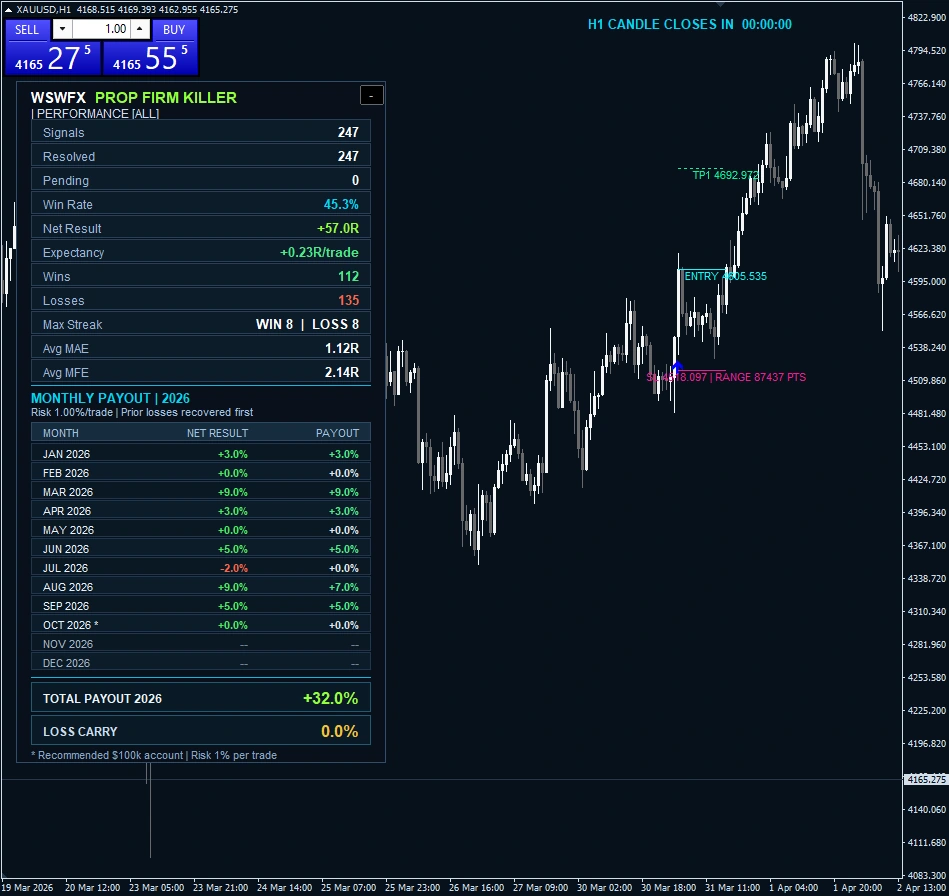Click the Avg MAE value 1.12R
Viewport: 949px width, 896px height.
342,349
